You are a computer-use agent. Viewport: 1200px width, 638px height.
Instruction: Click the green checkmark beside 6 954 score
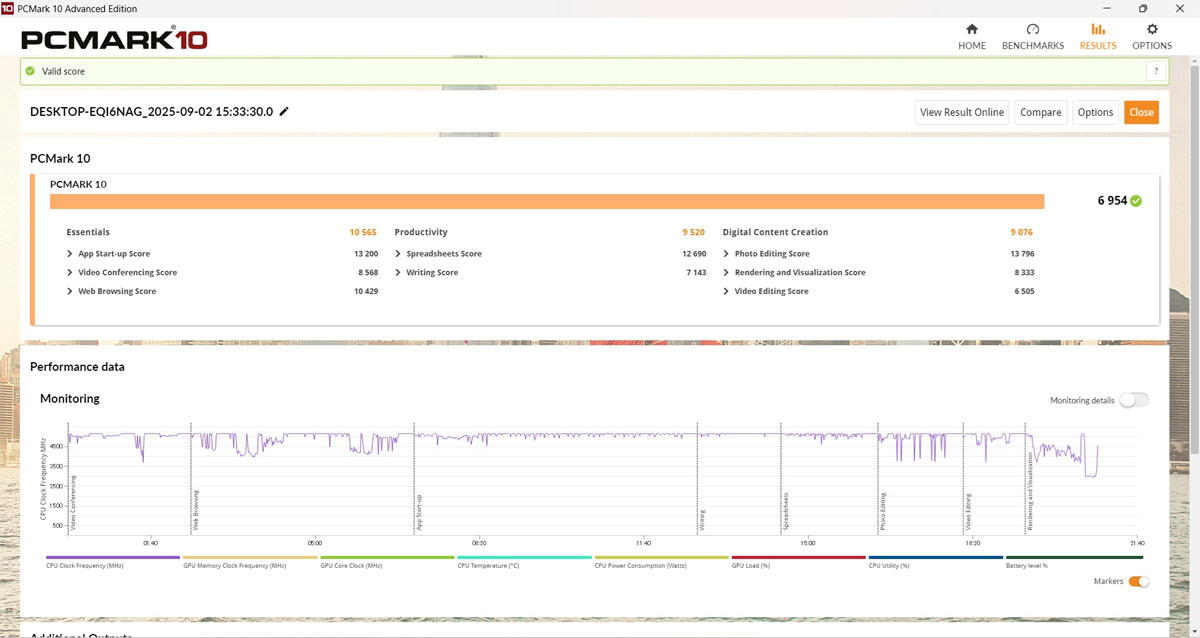click(x=1136, y=201)
